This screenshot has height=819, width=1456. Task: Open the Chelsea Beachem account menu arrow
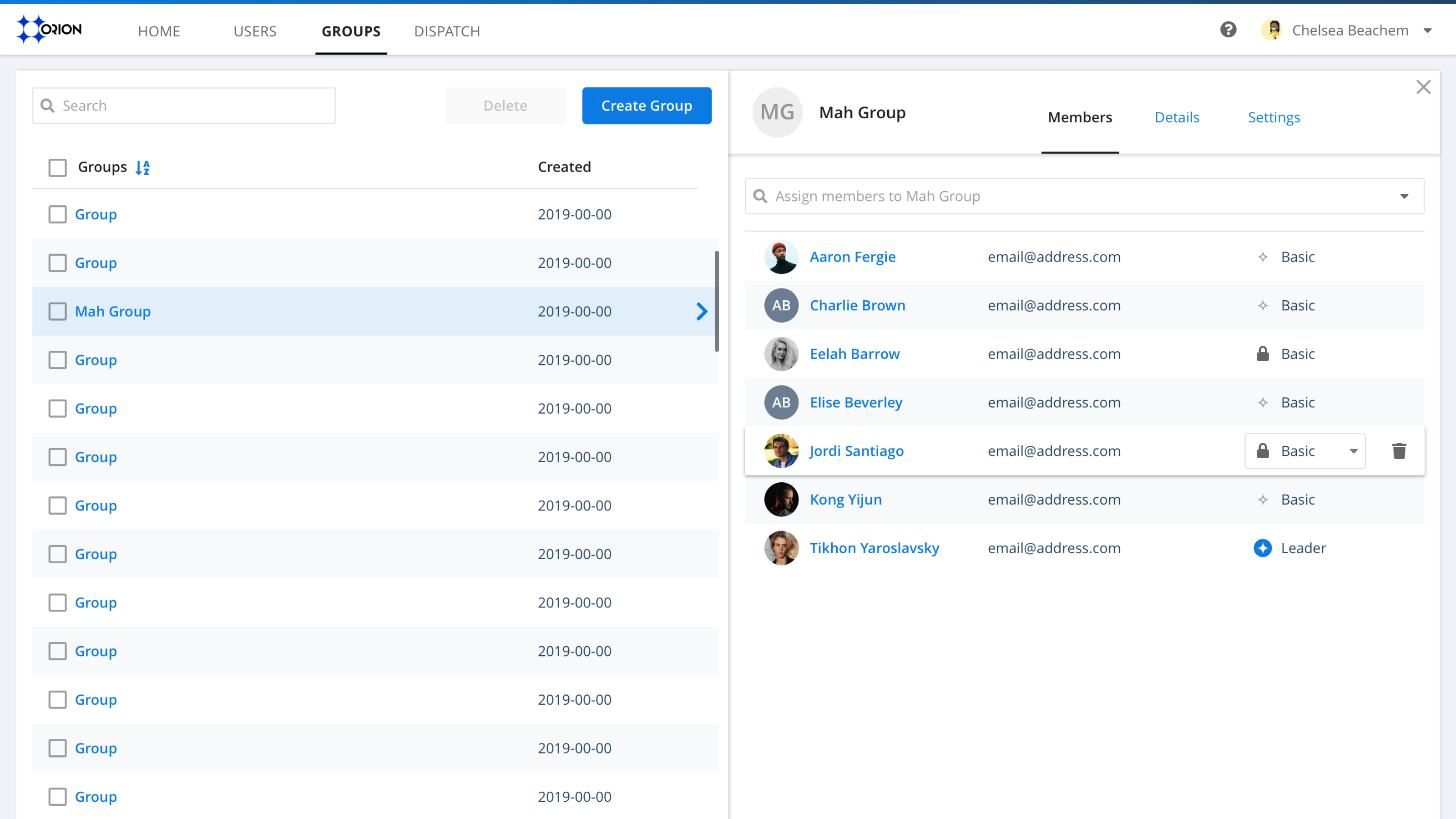[1427, 30]
